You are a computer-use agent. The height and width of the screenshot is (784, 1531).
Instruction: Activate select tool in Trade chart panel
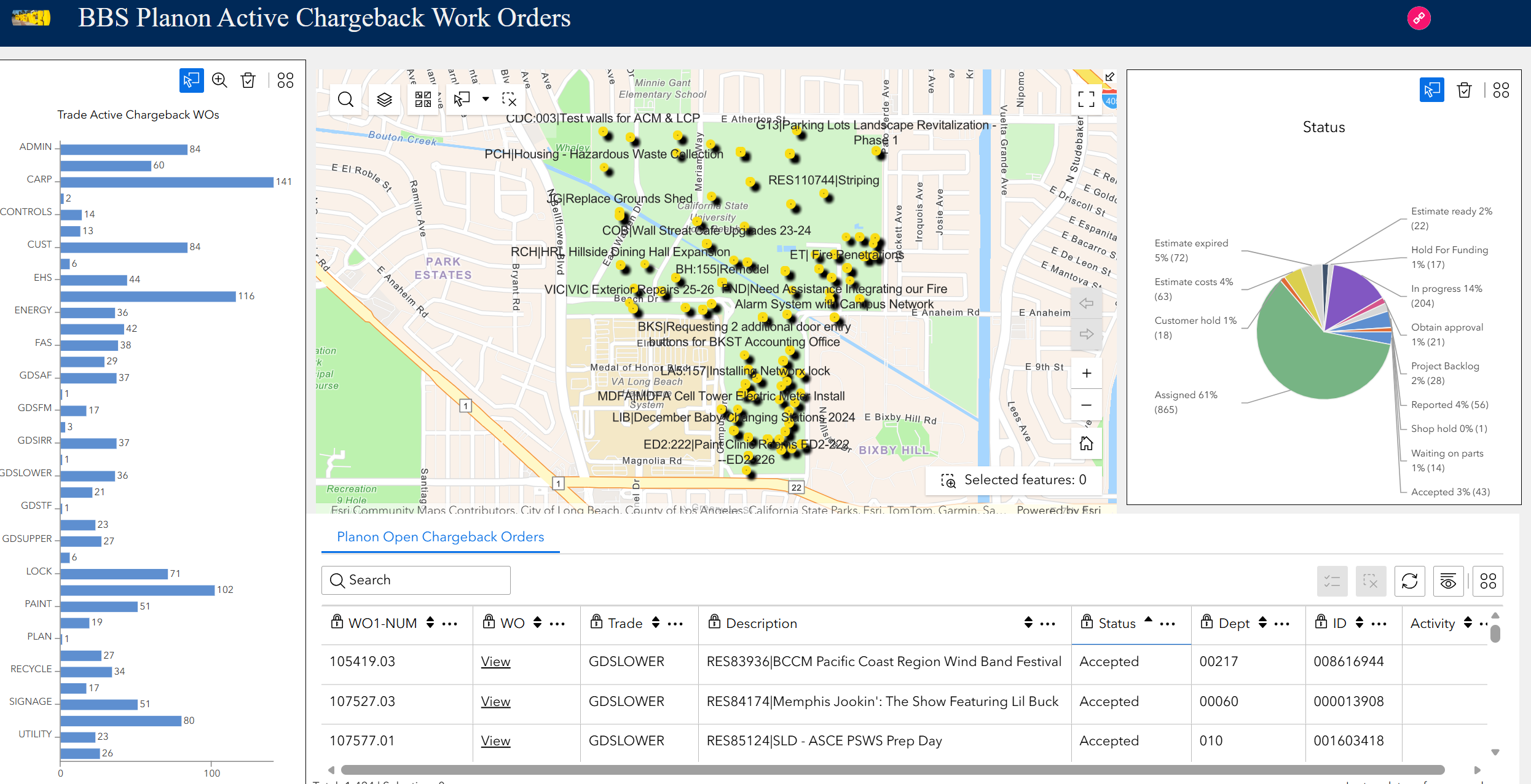[191, 80]
